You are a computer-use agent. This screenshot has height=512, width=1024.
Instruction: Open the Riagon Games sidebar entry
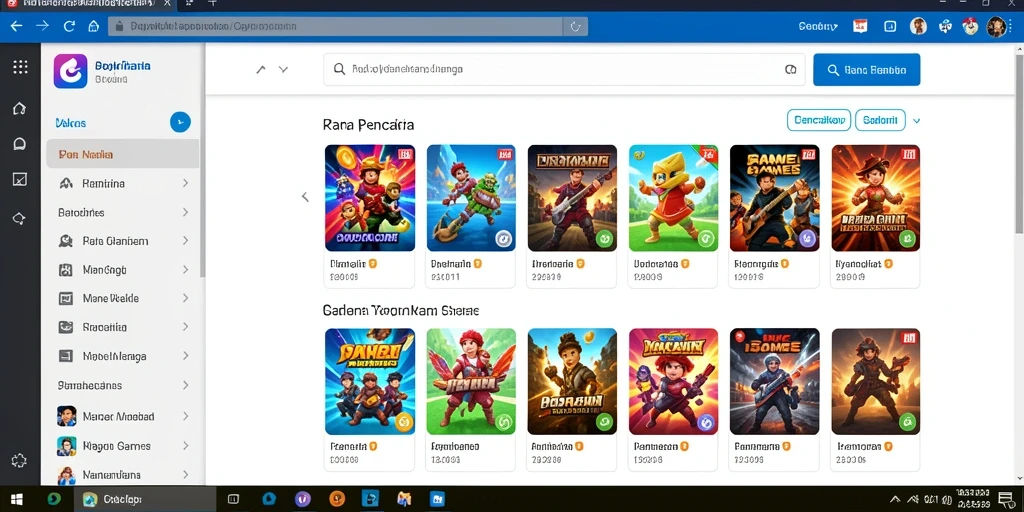(123, 446)
